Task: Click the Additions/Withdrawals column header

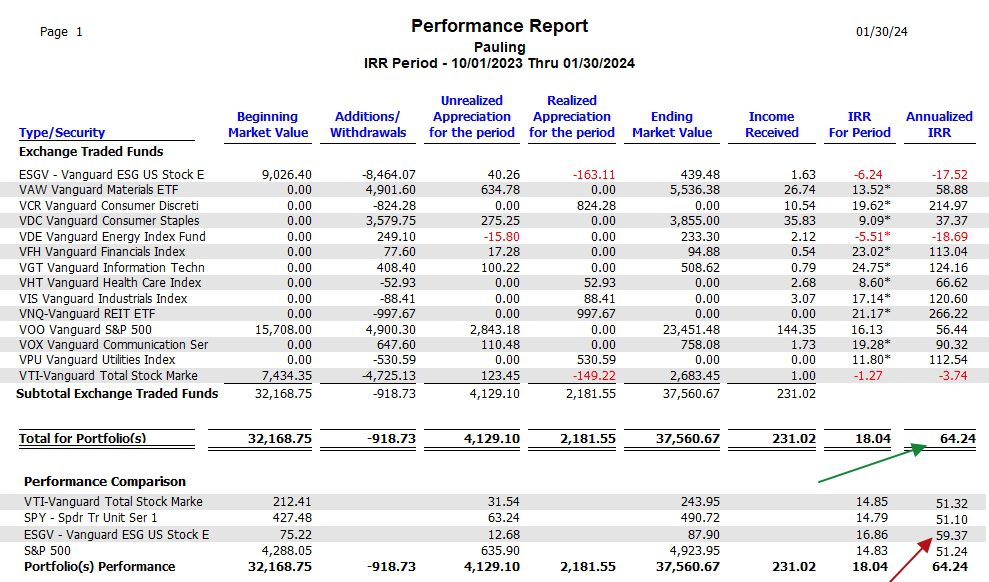Action: [x=368, y=124]
